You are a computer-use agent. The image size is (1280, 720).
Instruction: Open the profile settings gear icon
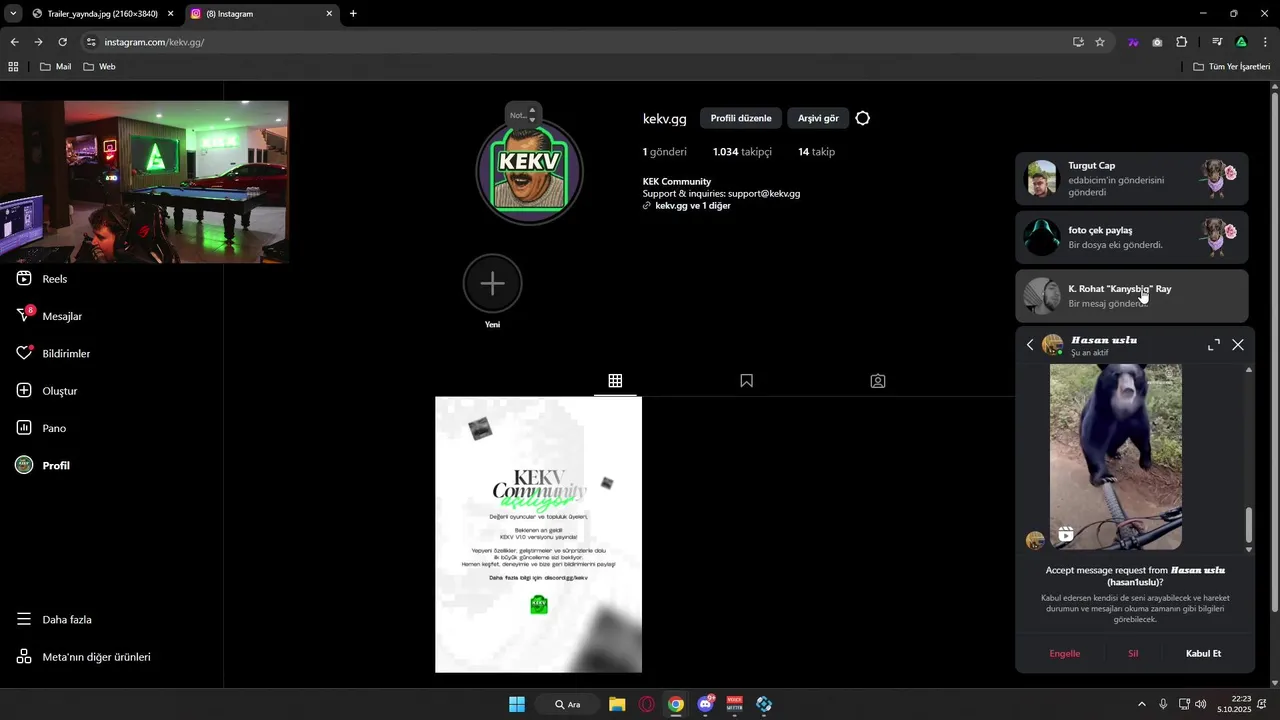click(x=863, y=118)
